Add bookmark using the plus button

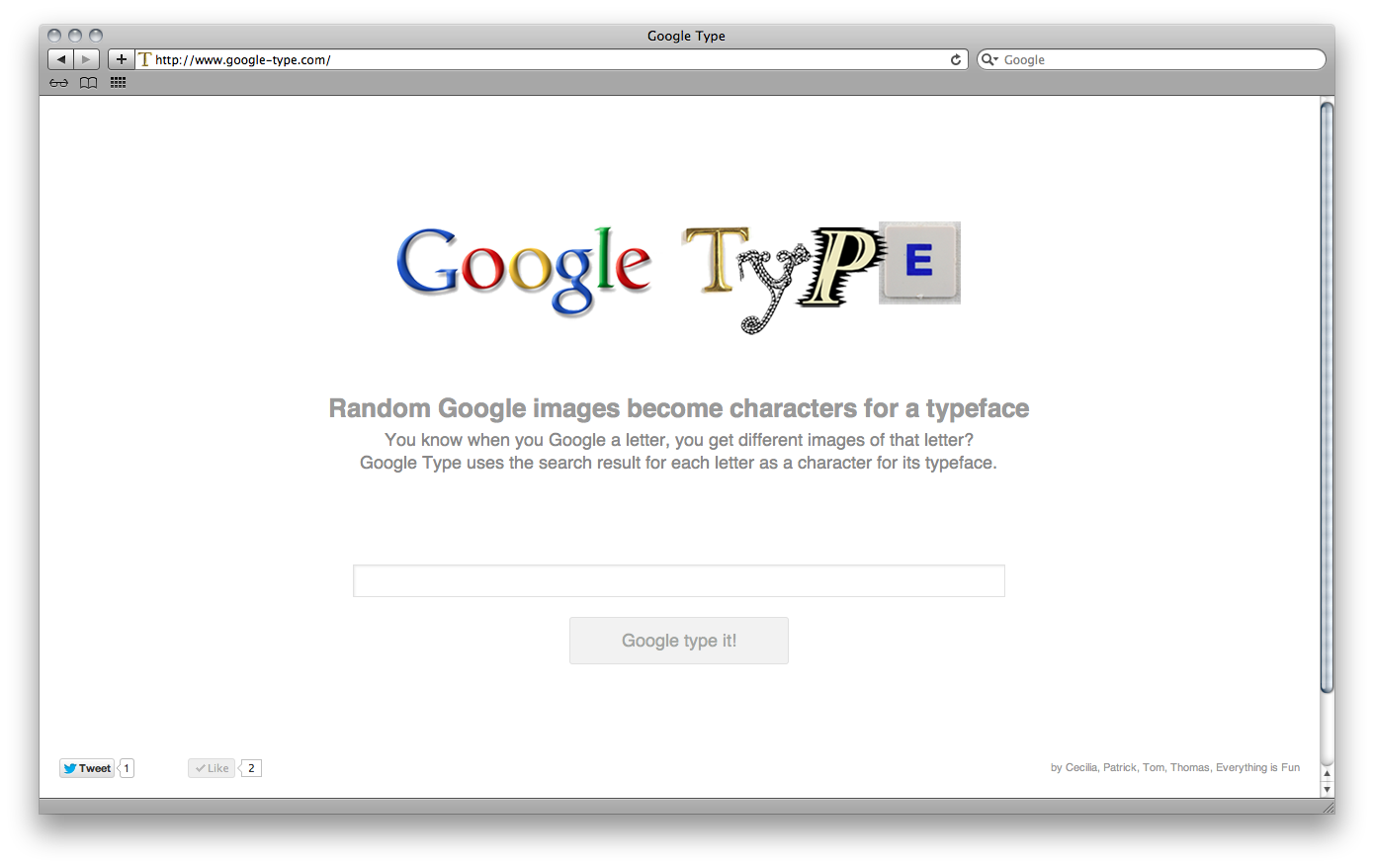pos(122,59)
